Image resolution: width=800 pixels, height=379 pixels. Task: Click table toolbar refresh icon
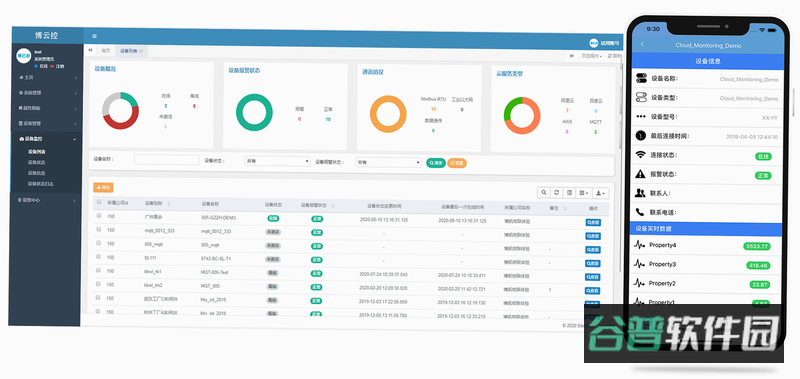557,193
